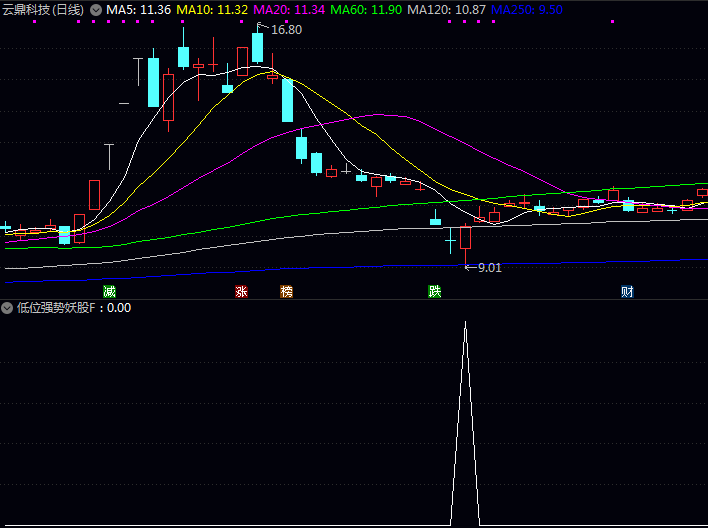This screenshot has height=528, width=708.
Task: Select the MA20: 11.34 label
Action: pyautogui.click(x=289, y=9)
